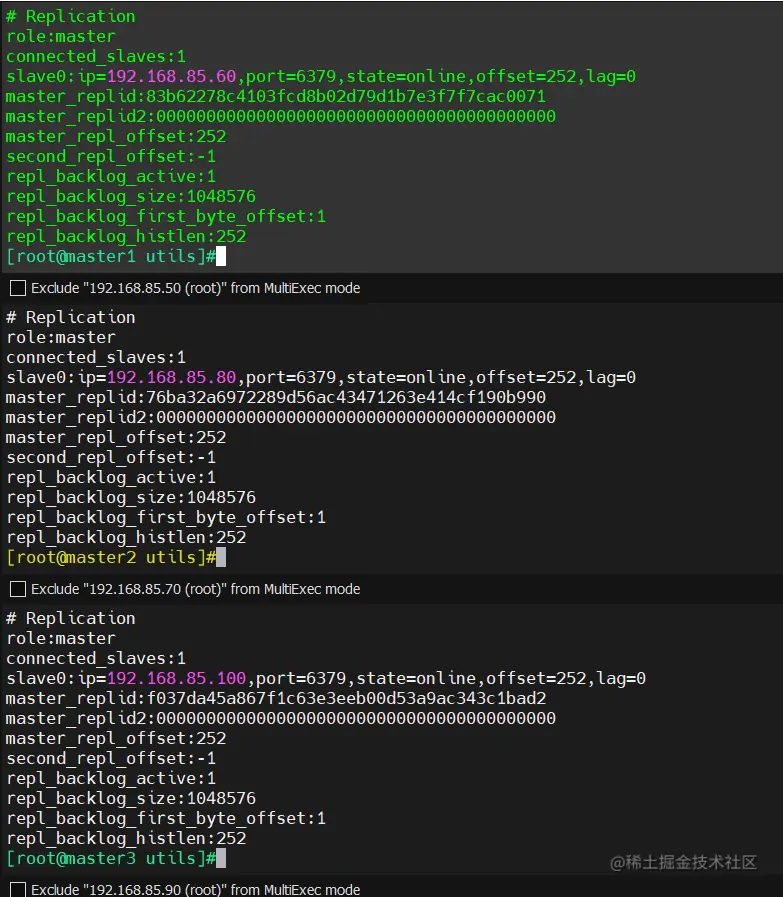This screenshot has height=897, width=783.
Task: Click 'repl_backlog_active:1' in master3 pane
Action: tap(111, 778)
